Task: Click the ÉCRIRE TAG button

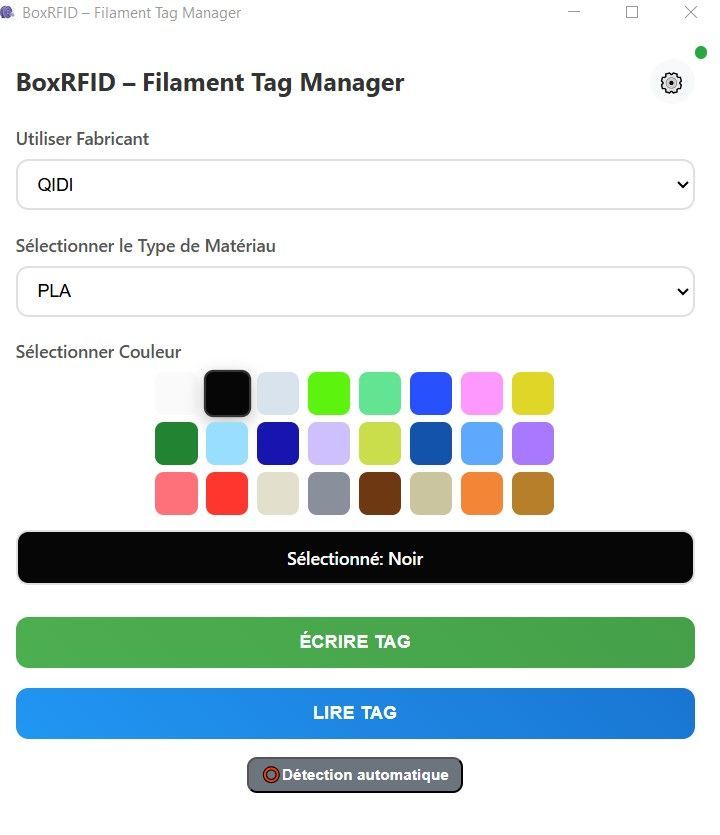Action: tap(355, 642)
